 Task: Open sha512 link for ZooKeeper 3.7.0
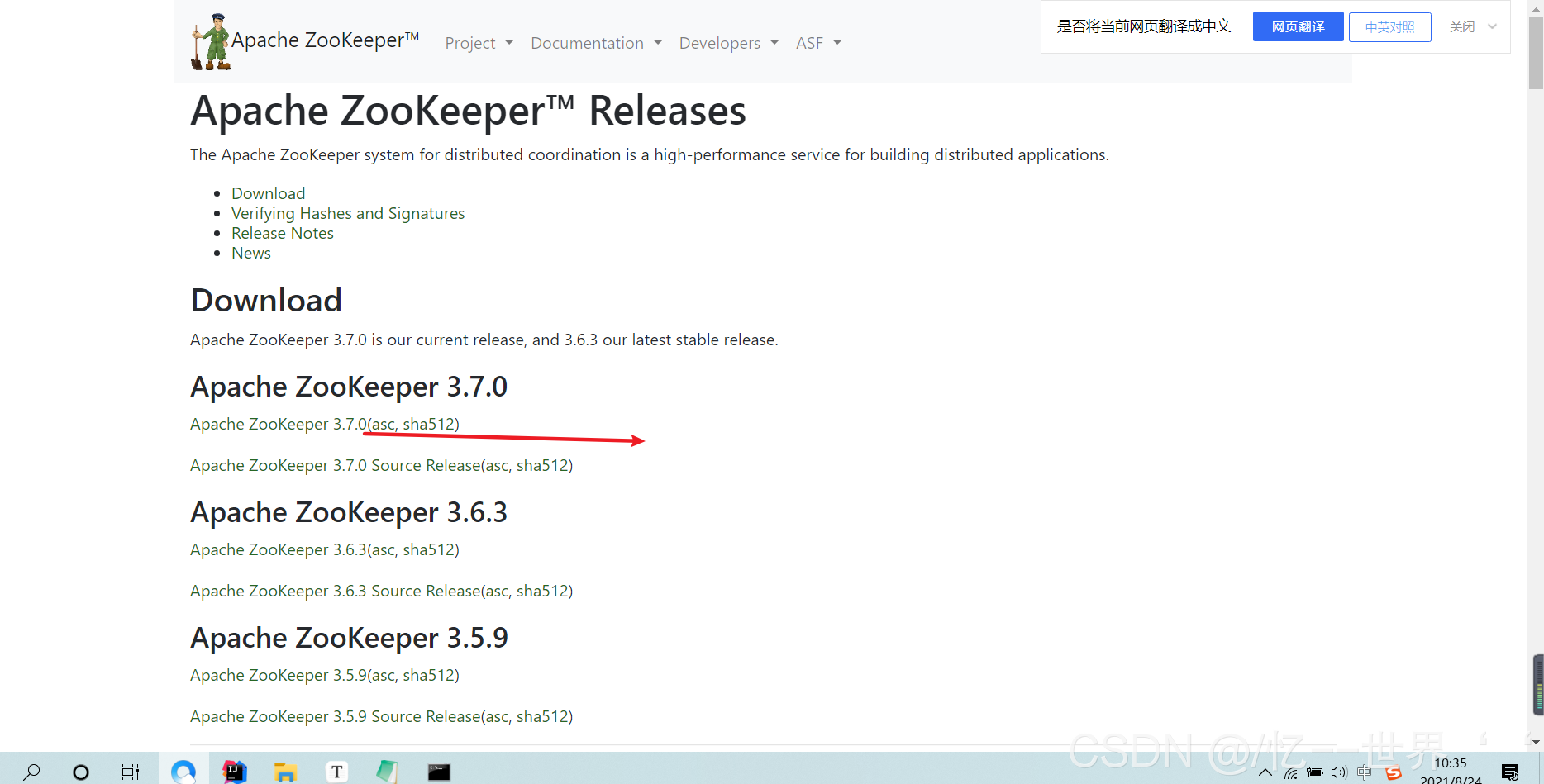pos(427,424)
